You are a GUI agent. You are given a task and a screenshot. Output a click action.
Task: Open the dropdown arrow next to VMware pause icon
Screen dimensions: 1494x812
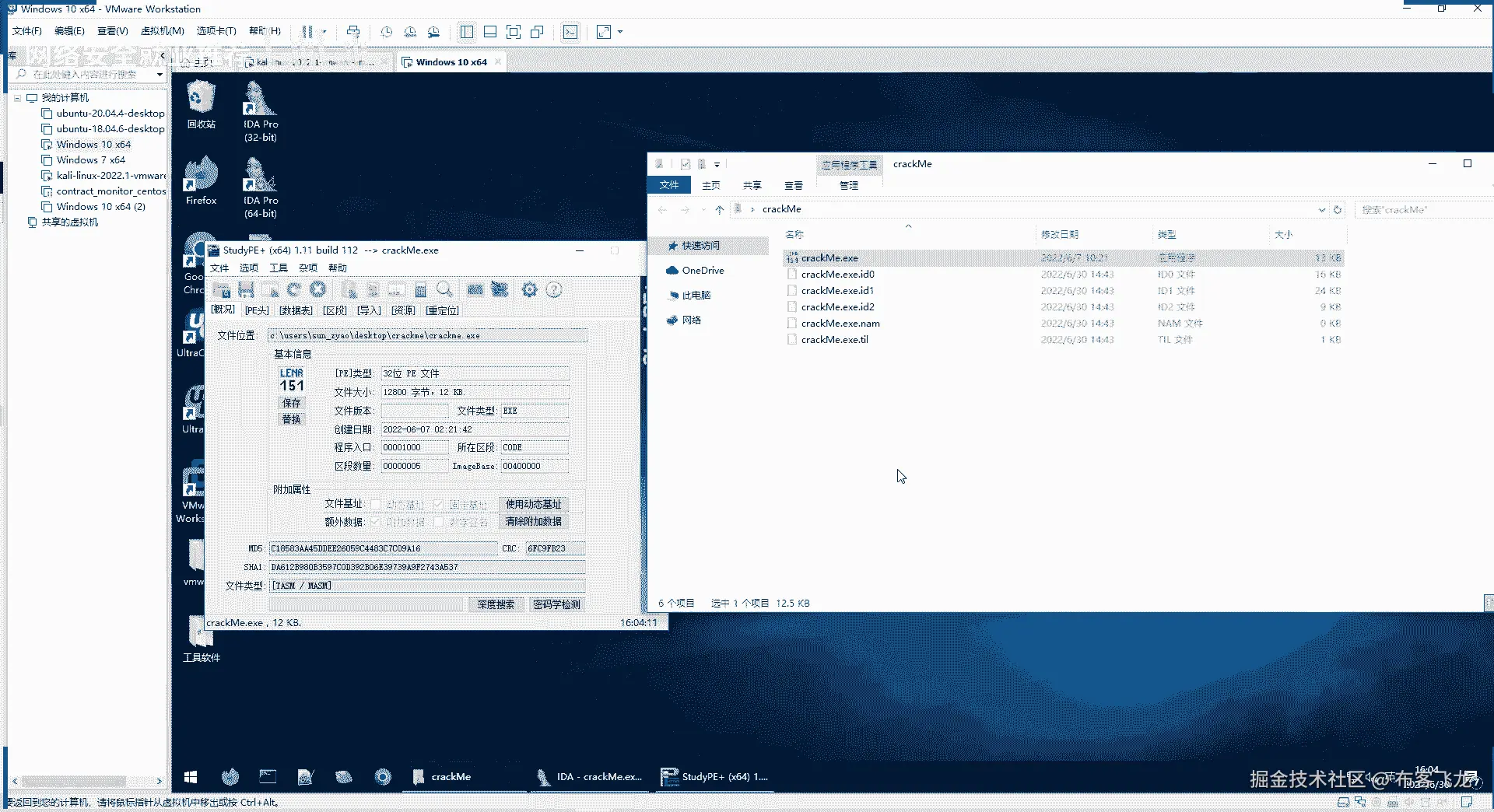pyautogui.click(x=324, y=32)
